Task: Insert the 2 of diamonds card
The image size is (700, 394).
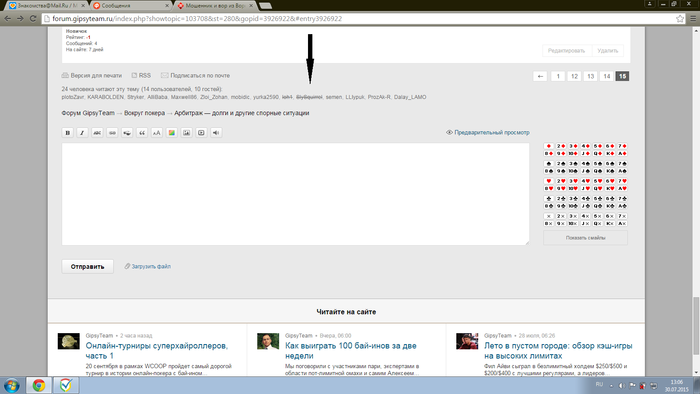Action: [x=561, y=146]
